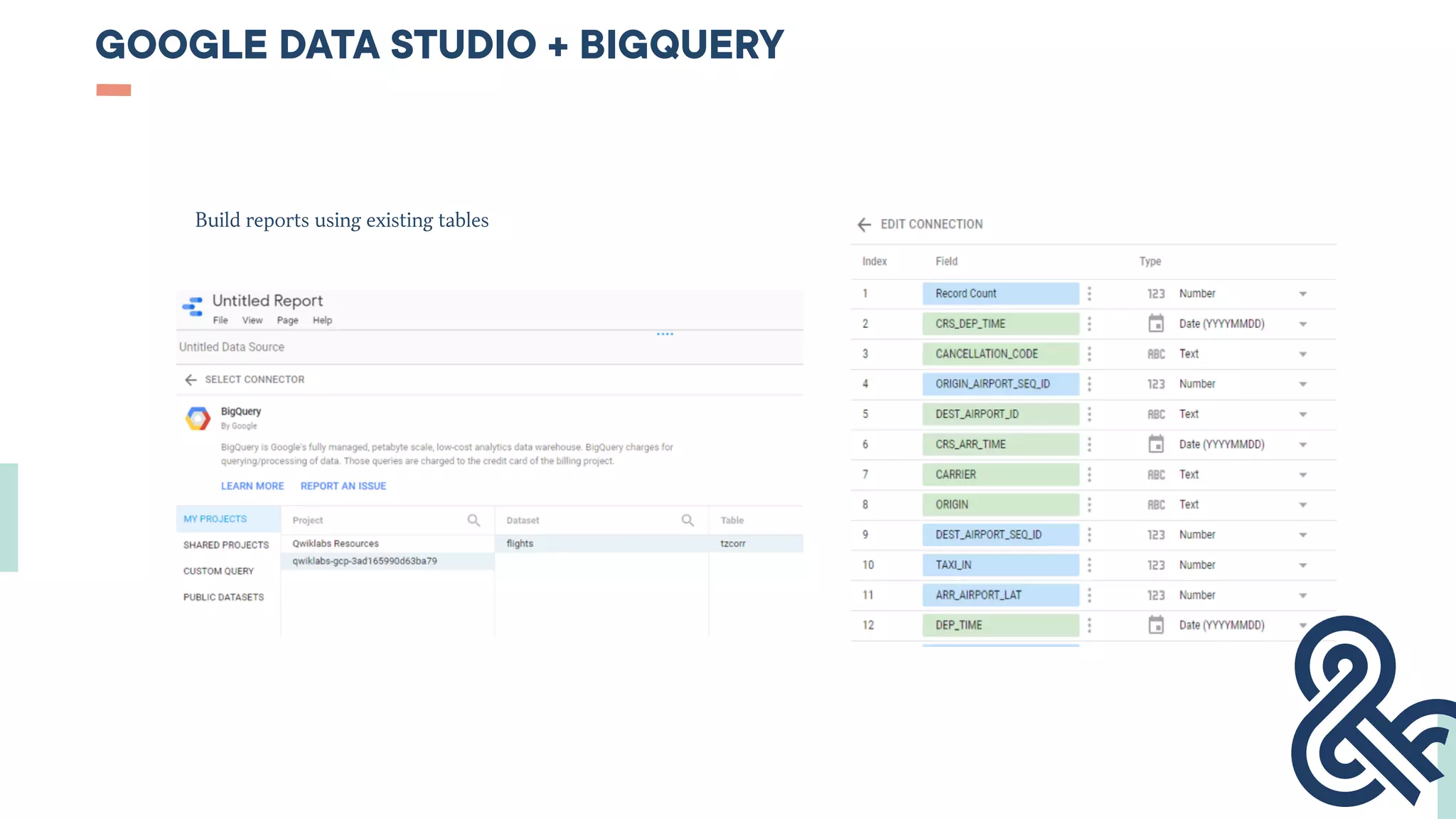Click the Record Count field chip
The height and width of the screenshot is (819, 1456).
(x=1001, y=294)
